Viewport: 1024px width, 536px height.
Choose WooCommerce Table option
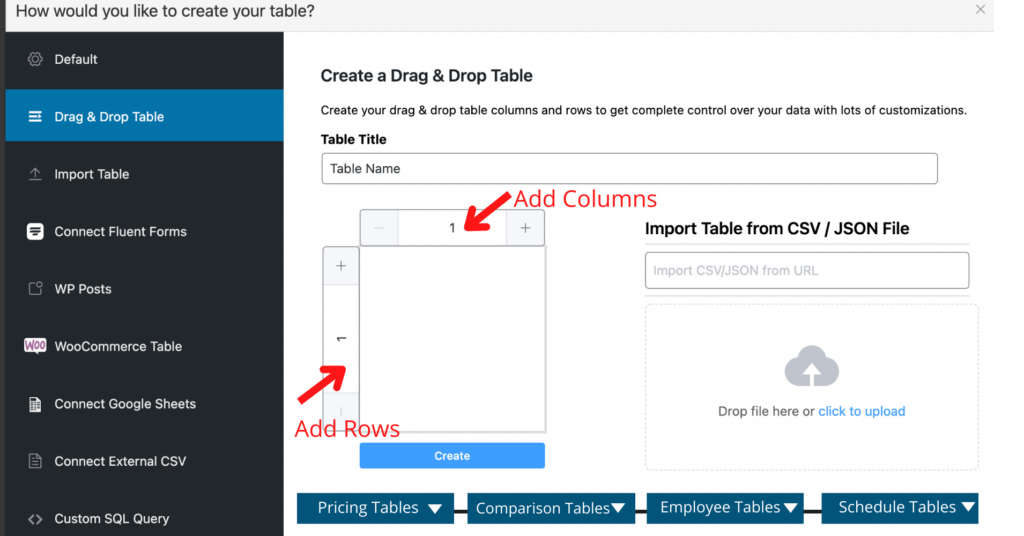144,346
